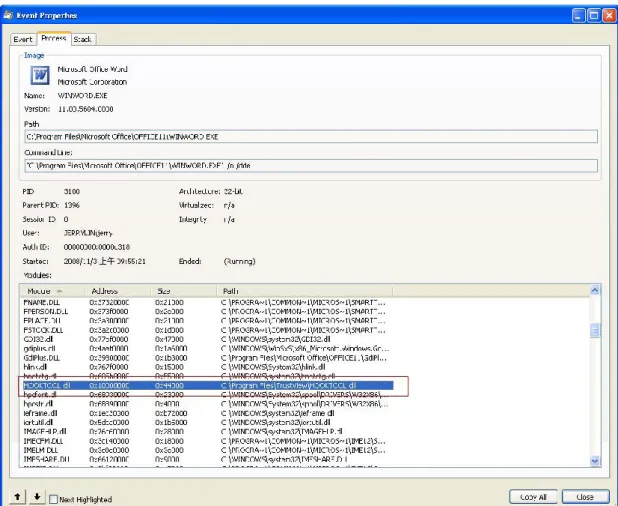Sort modules by the Module column header
618x506 pixels.
point(52,291)
